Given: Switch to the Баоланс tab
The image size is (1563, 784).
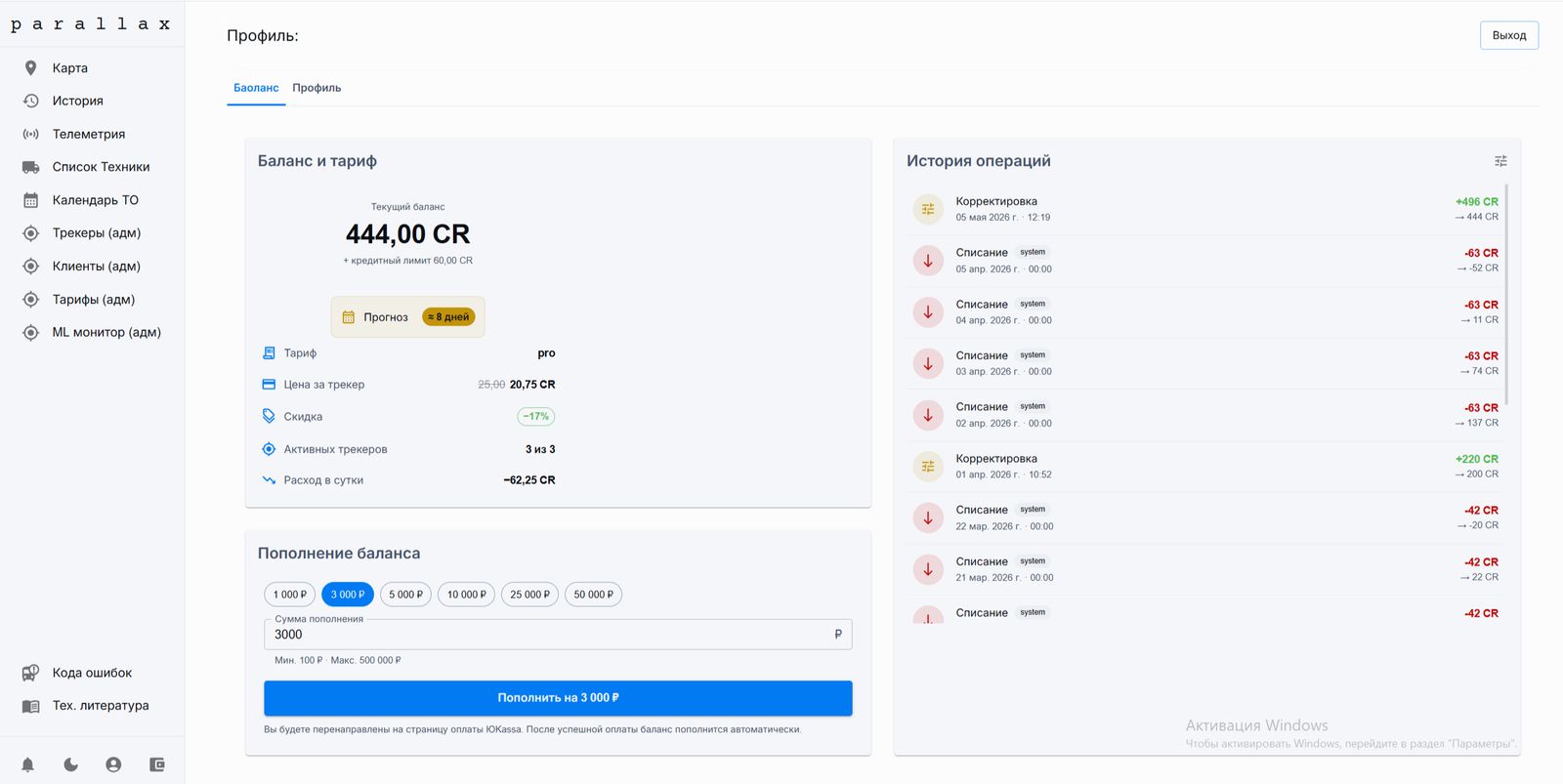Looking at the screenshot, I should 256,88.
